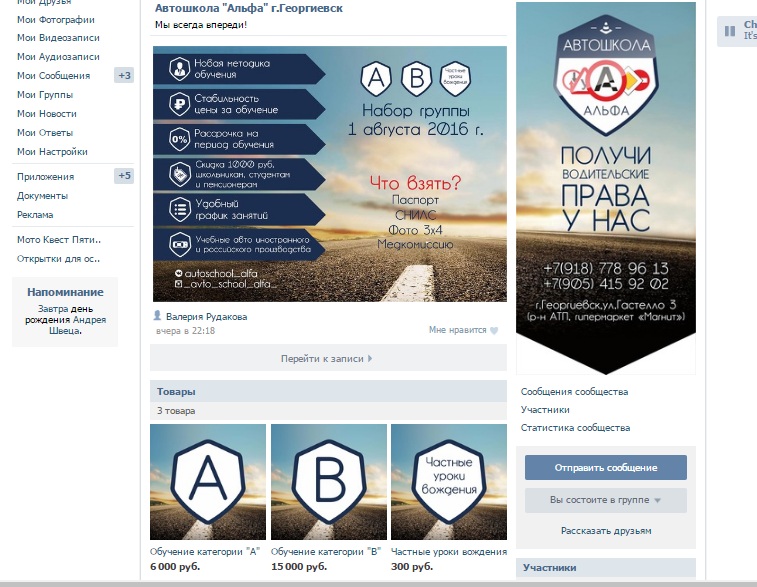Open the Участники link under the group avatar
This screenshot has height=587, width=757.
coord(545,409)
